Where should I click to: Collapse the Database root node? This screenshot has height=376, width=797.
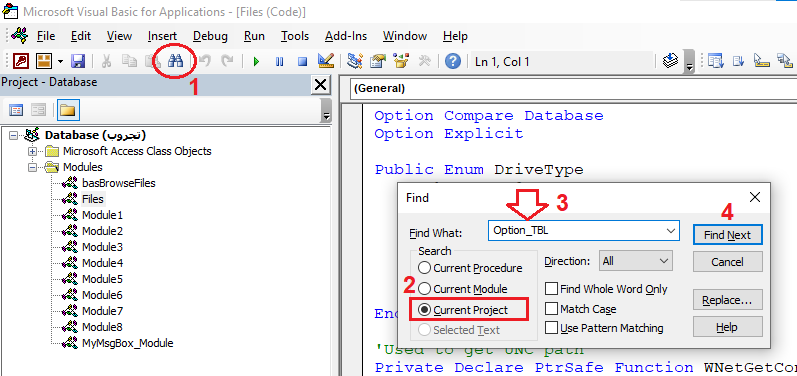14,135
